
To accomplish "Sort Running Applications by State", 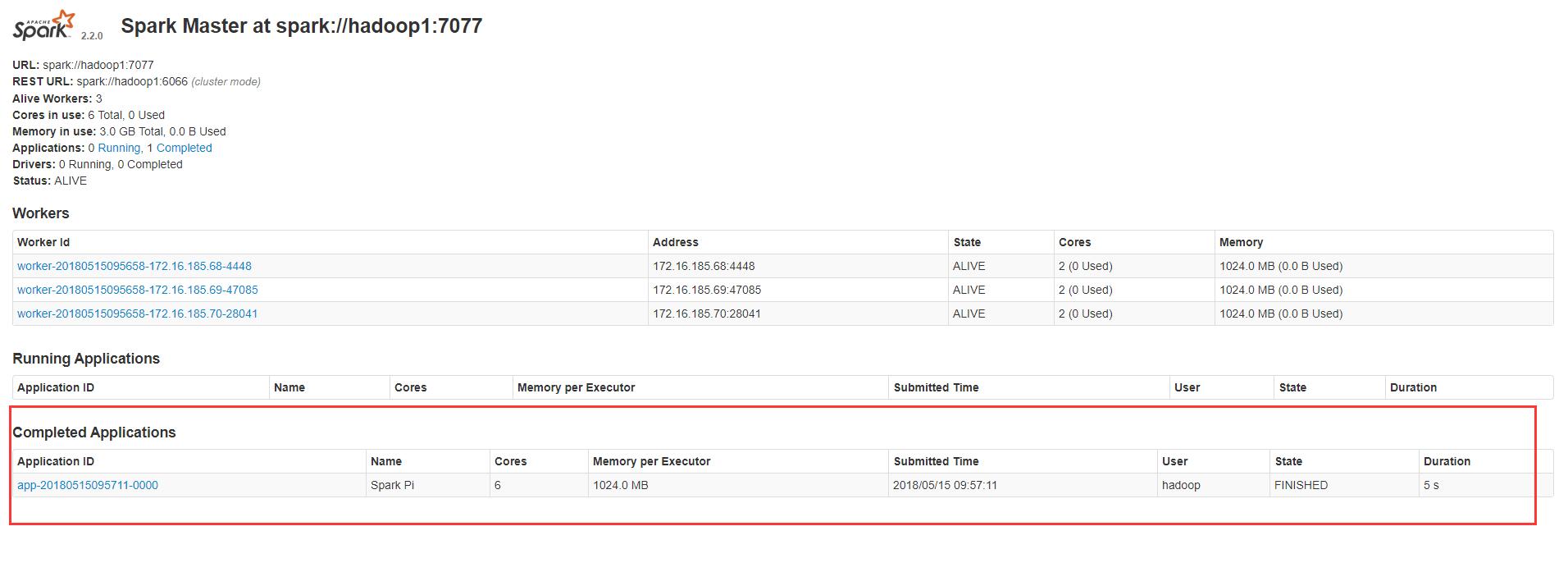I will pyautogui.click(x=1292, y=387).
